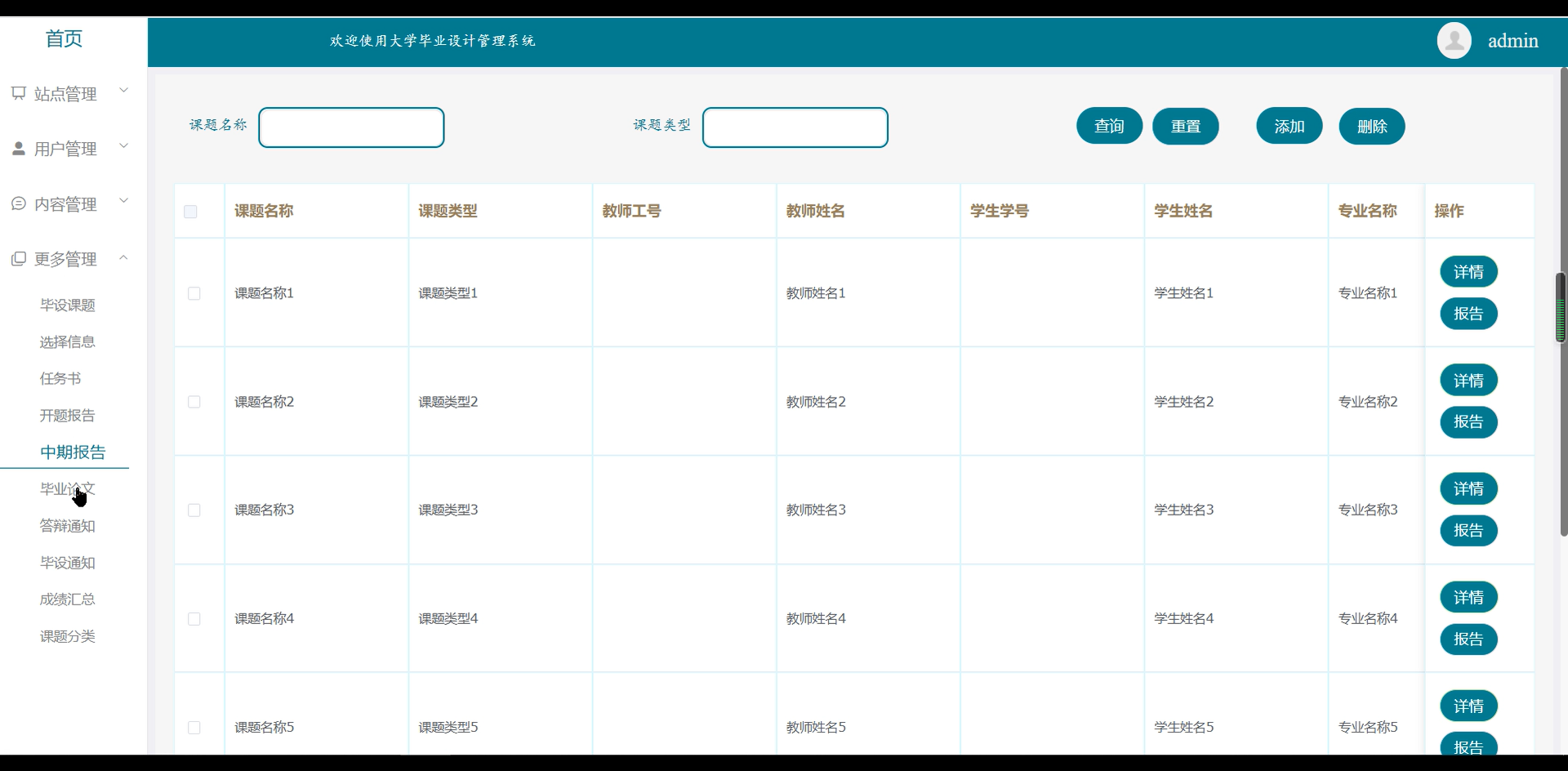Click the 学生姓名4 cell
Viewport: 1568px width, 771px height.
[x=1184, y=618]
